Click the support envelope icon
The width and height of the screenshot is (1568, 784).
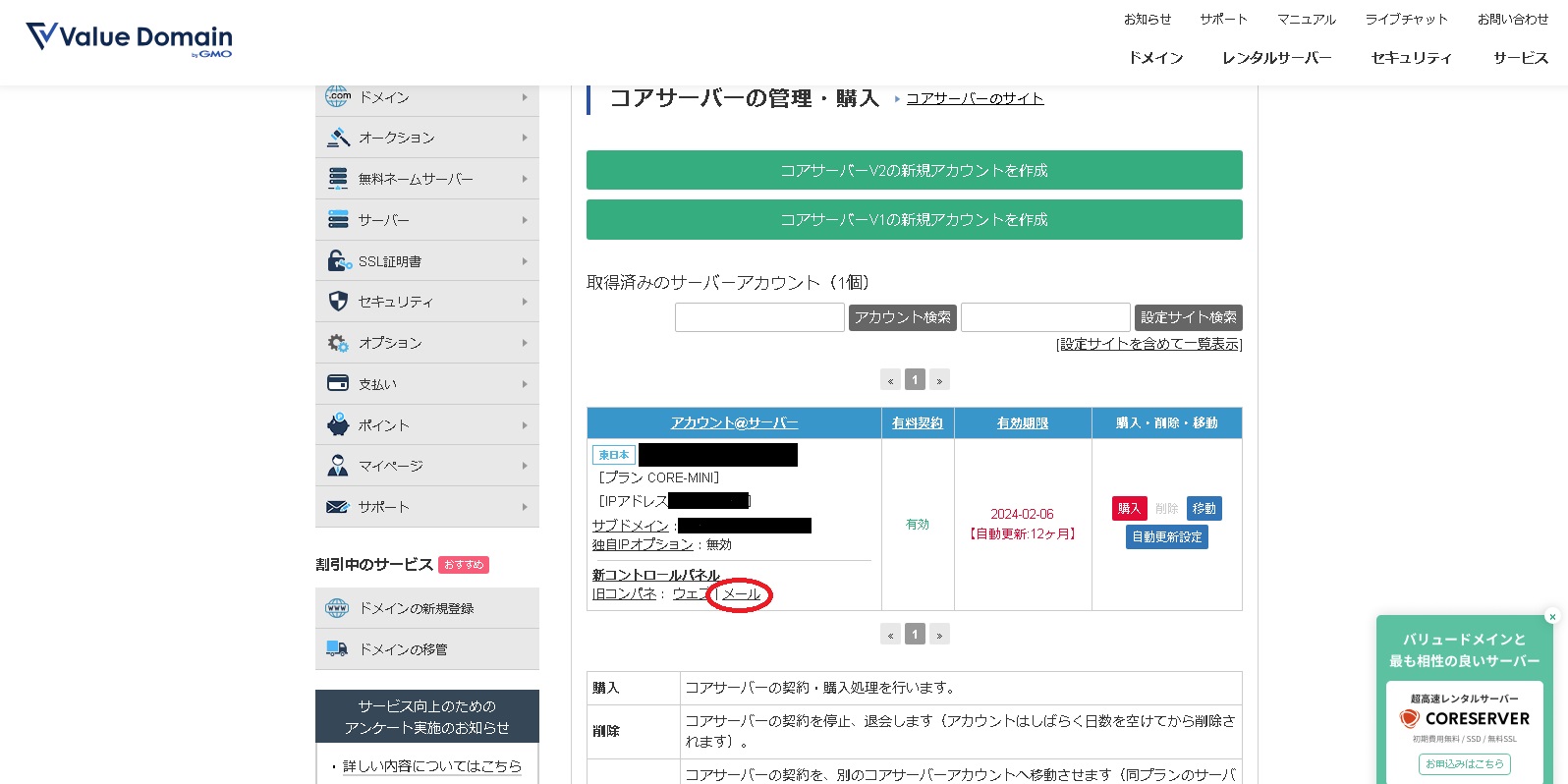[338, 507]
